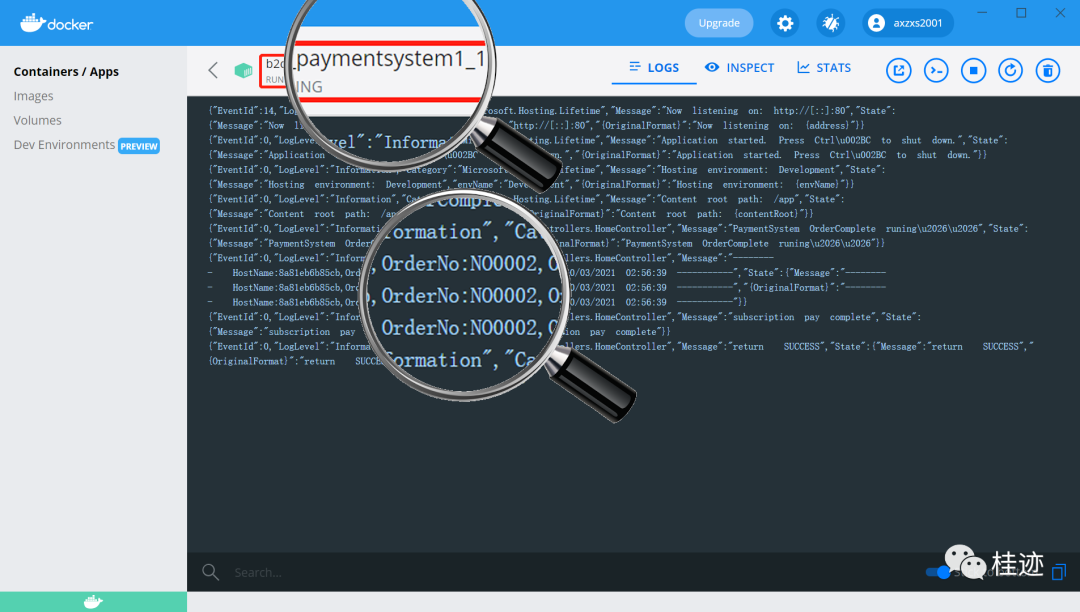1080x612 pixels.
Task: Click the Docker whale icon in footer
Action: [x=93, y=602]
